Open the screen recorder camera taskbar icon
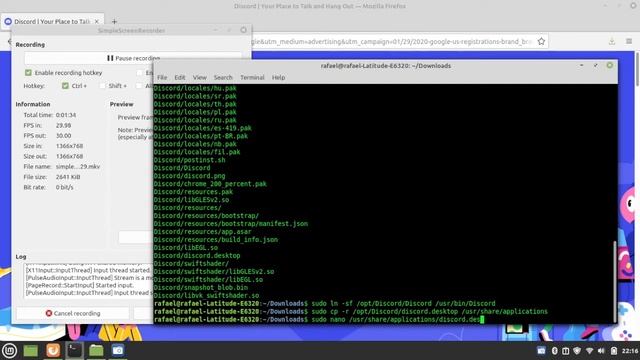Image resolution: width=640 pixels, height=360 pixels. (118, 350)
